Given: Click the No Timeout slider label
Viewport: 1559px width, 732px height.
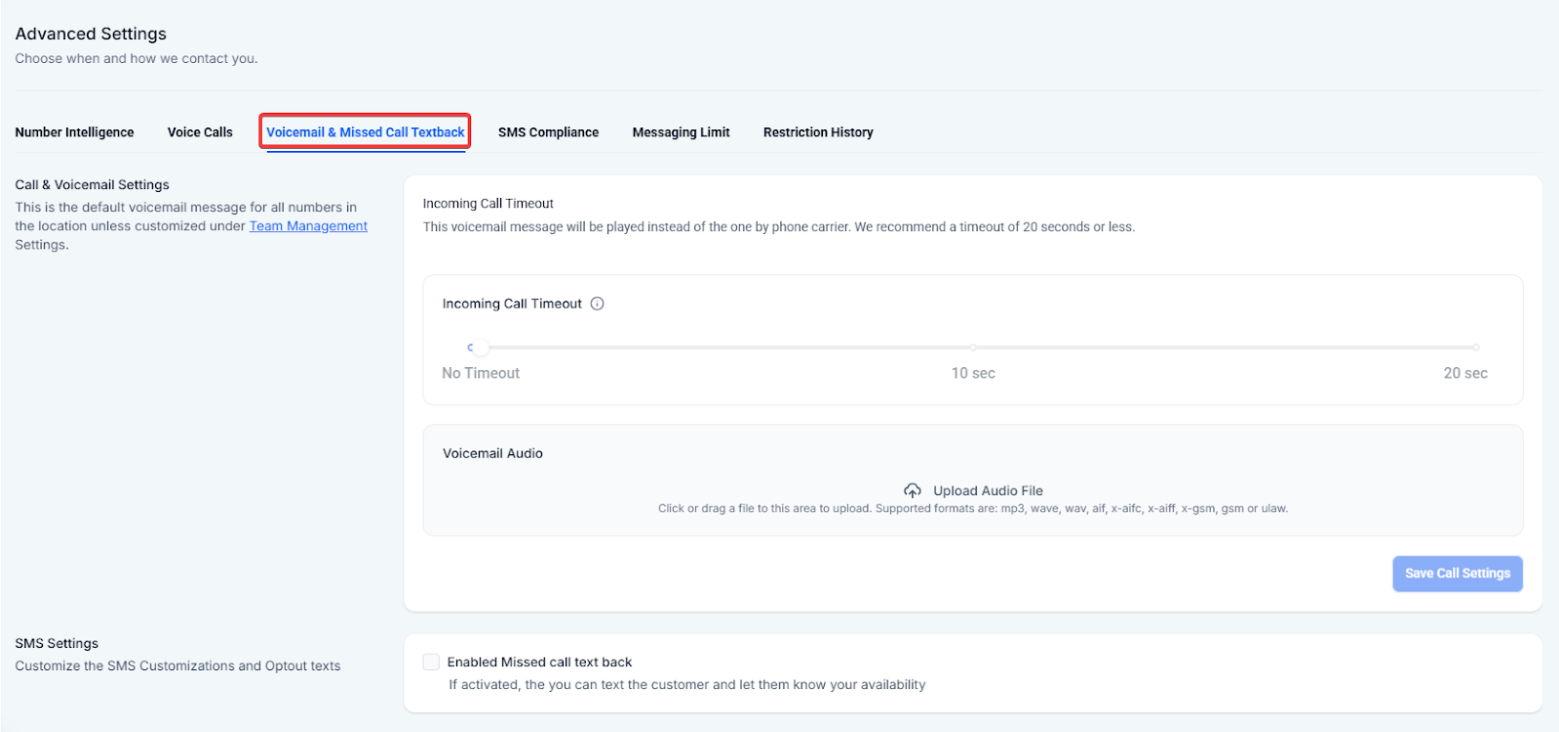Looking at the screenshot, I should 481,373.
